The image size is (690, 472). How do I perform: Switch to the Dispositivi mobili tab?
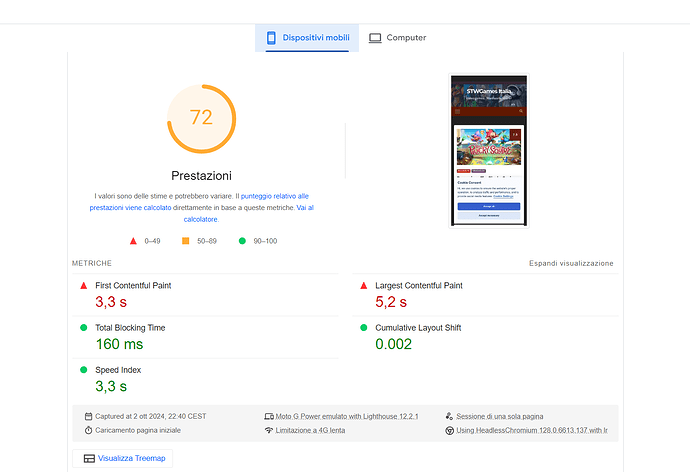[x=307, y=38]
